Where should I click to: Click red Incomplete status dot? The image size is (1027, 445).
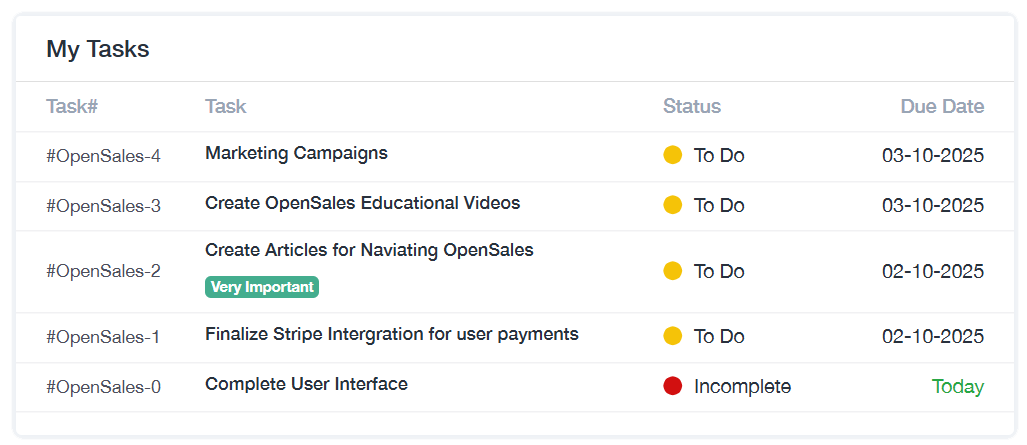click(x=673, y=386)
